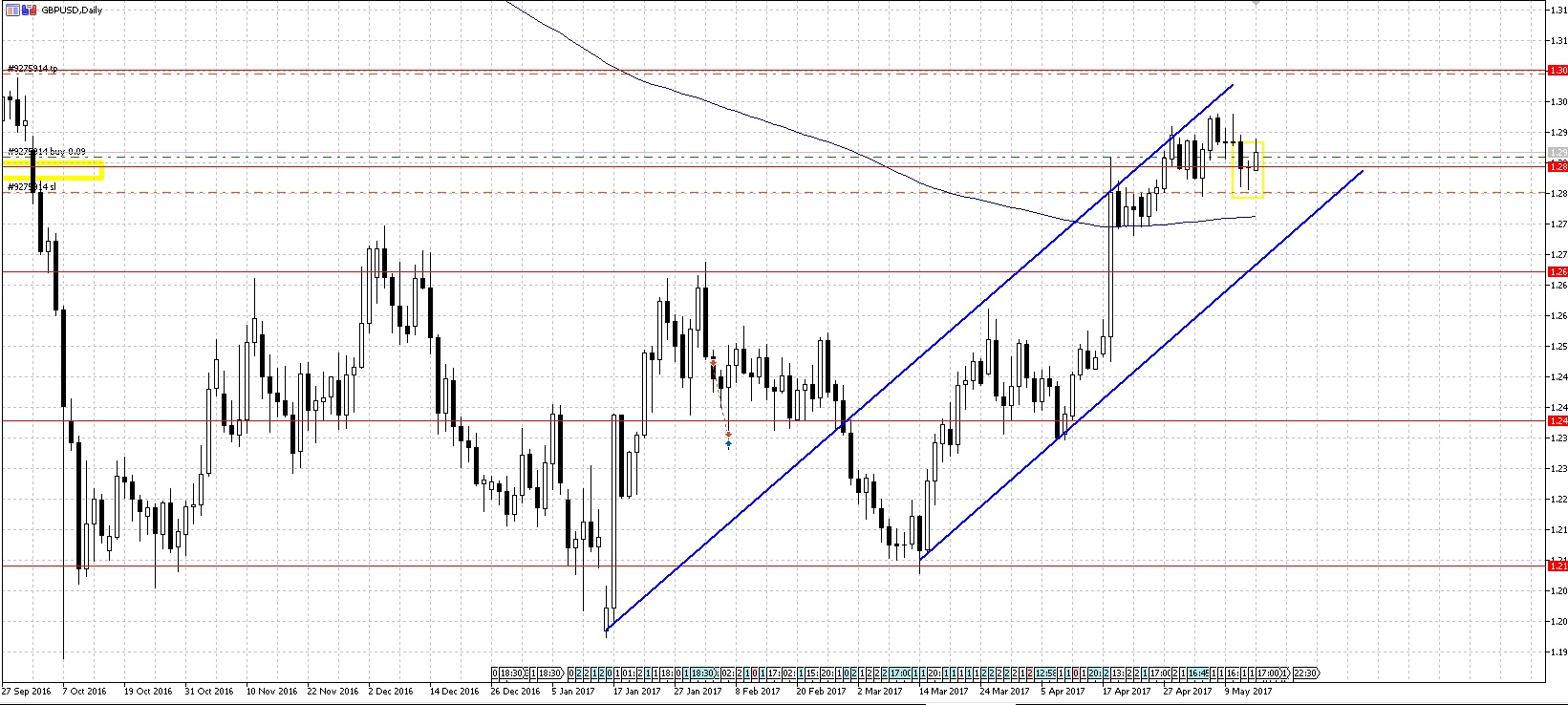Viewport: 1568px width, 705px height.
Task: Click the GBPUSD,Daily chart title
Action: (72, 10)
